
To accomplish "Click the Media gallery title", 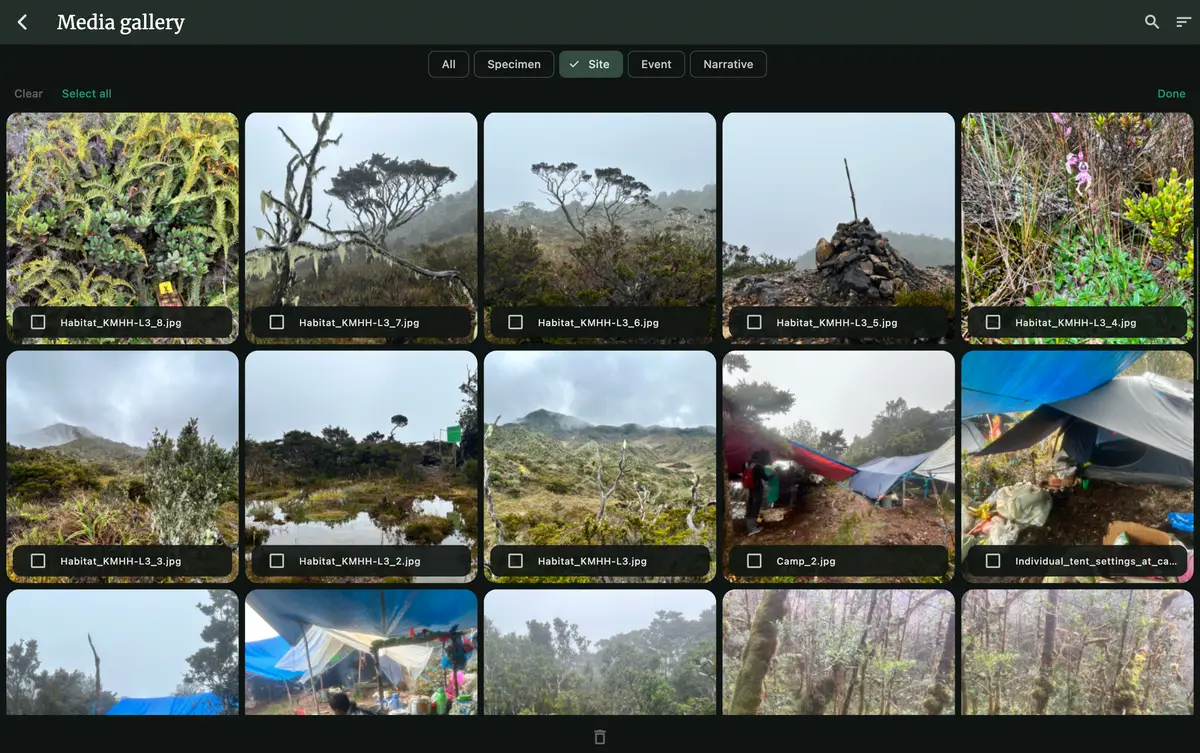I will coord(121,22).
